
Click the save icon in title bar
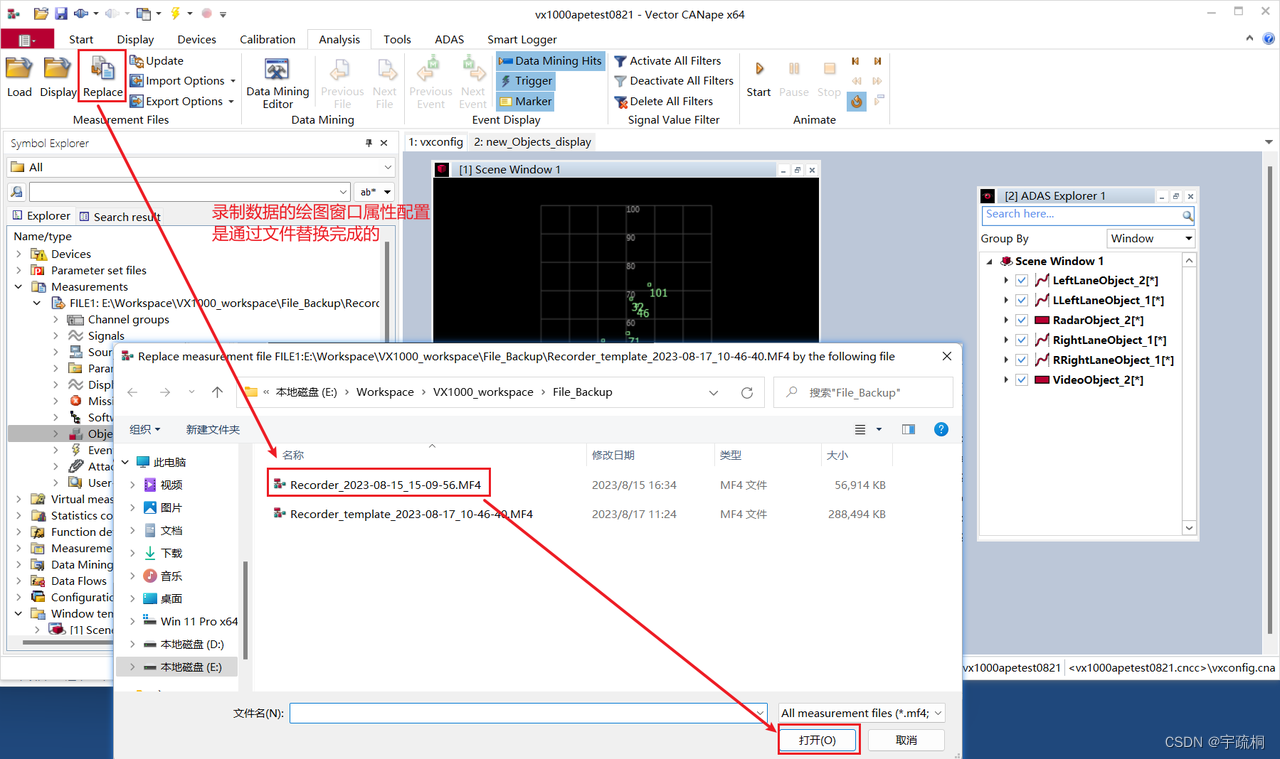61,14
